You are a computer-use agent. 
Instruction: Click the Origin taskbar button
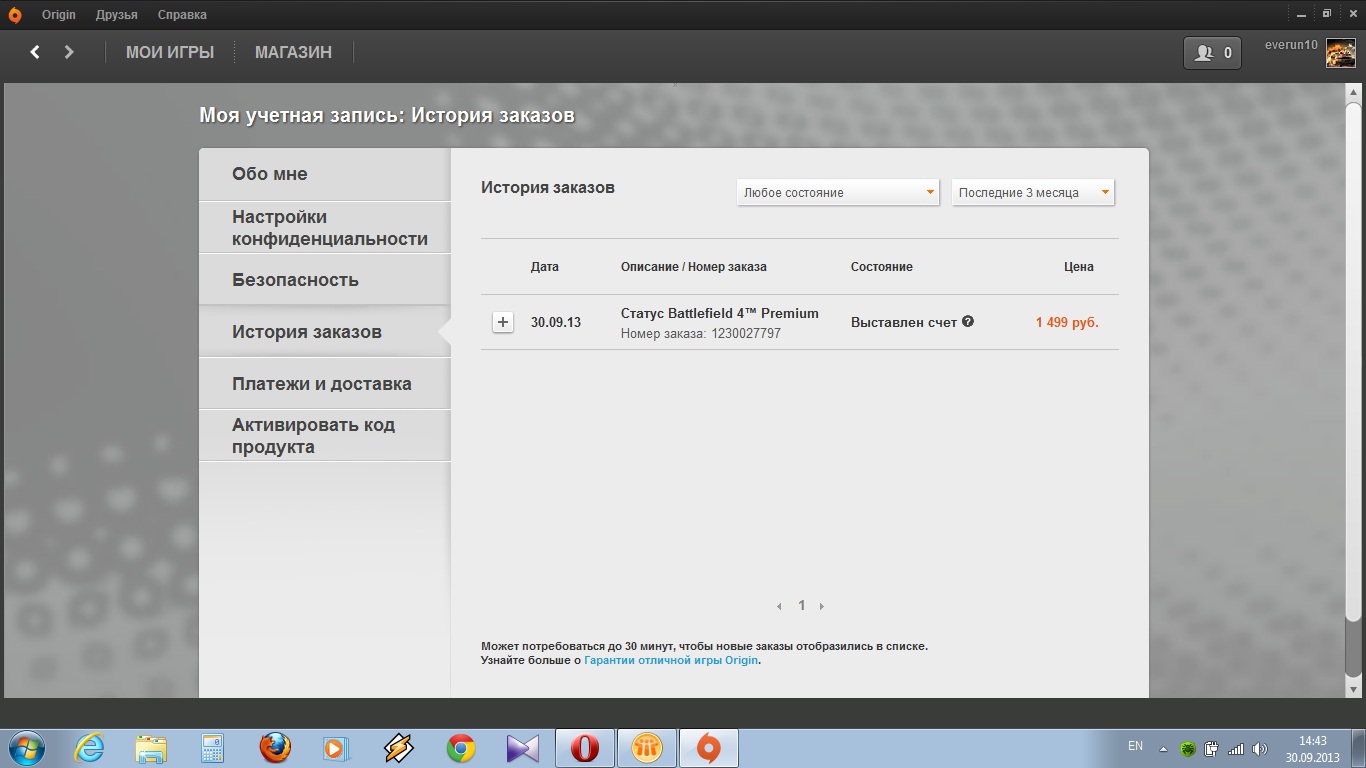click(x=708, y=748)
